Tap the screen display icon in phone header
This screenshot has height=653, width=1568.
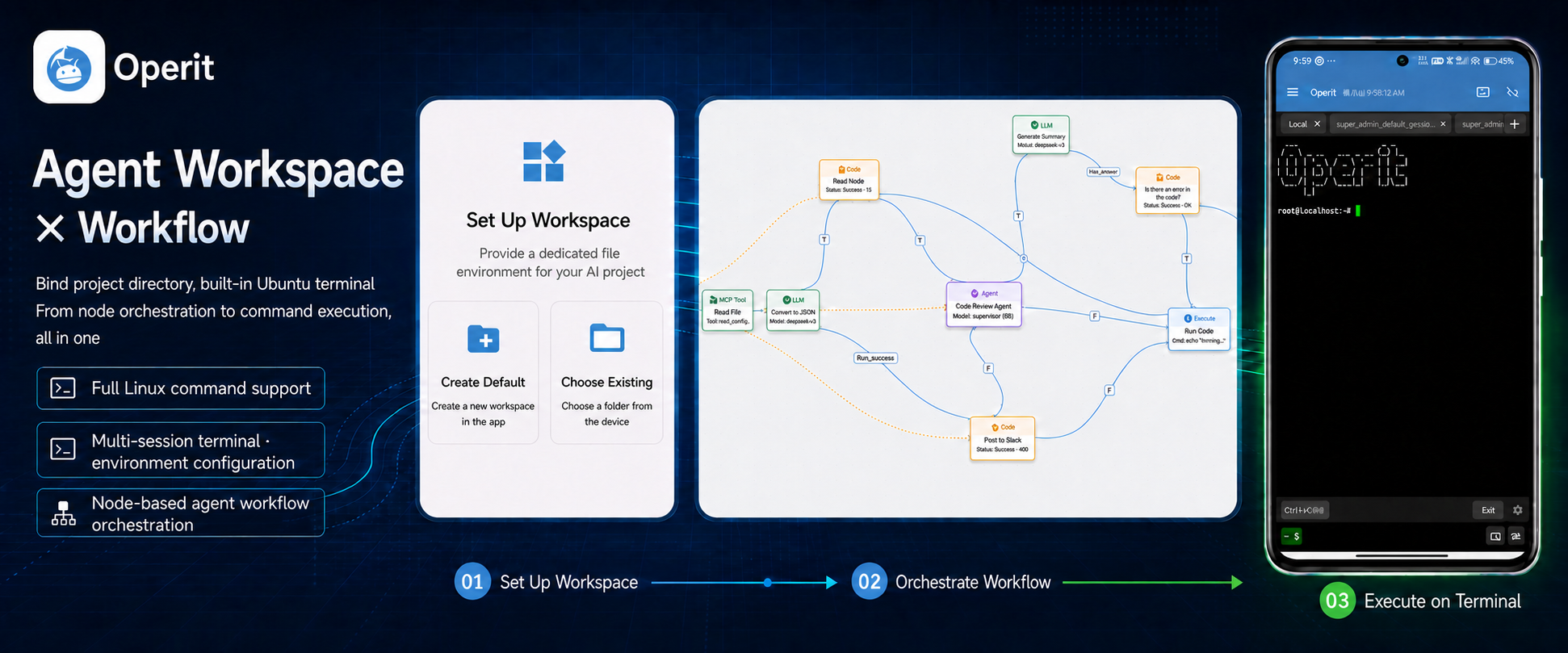click(x=1482, y=92)
